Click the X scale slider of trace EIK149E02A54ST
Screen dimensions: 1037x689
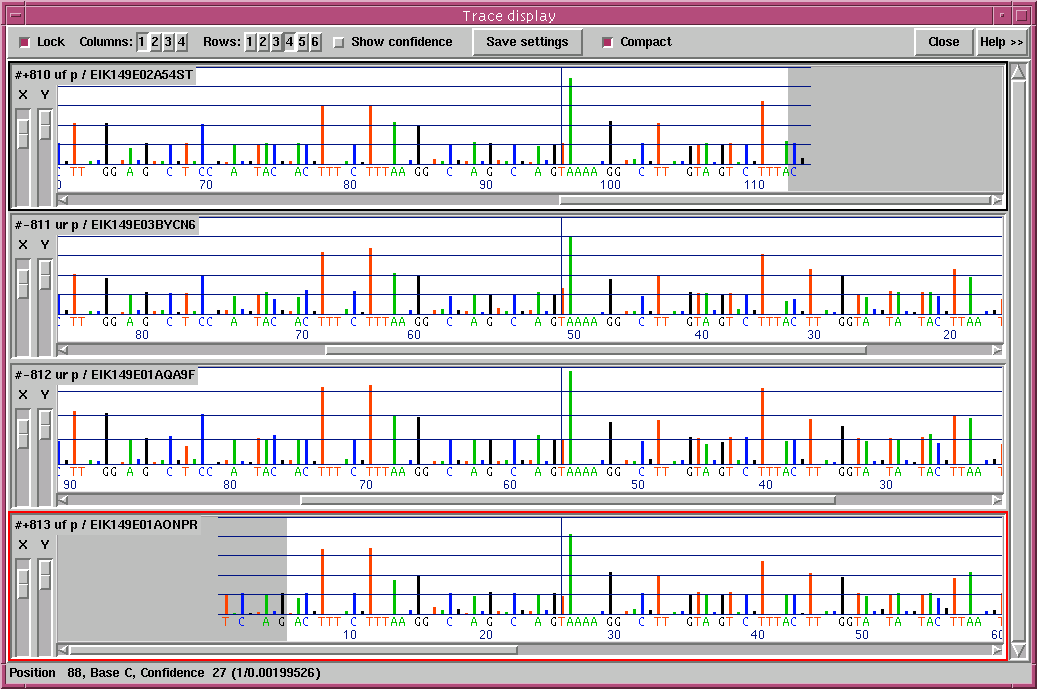tap(23, 135)
